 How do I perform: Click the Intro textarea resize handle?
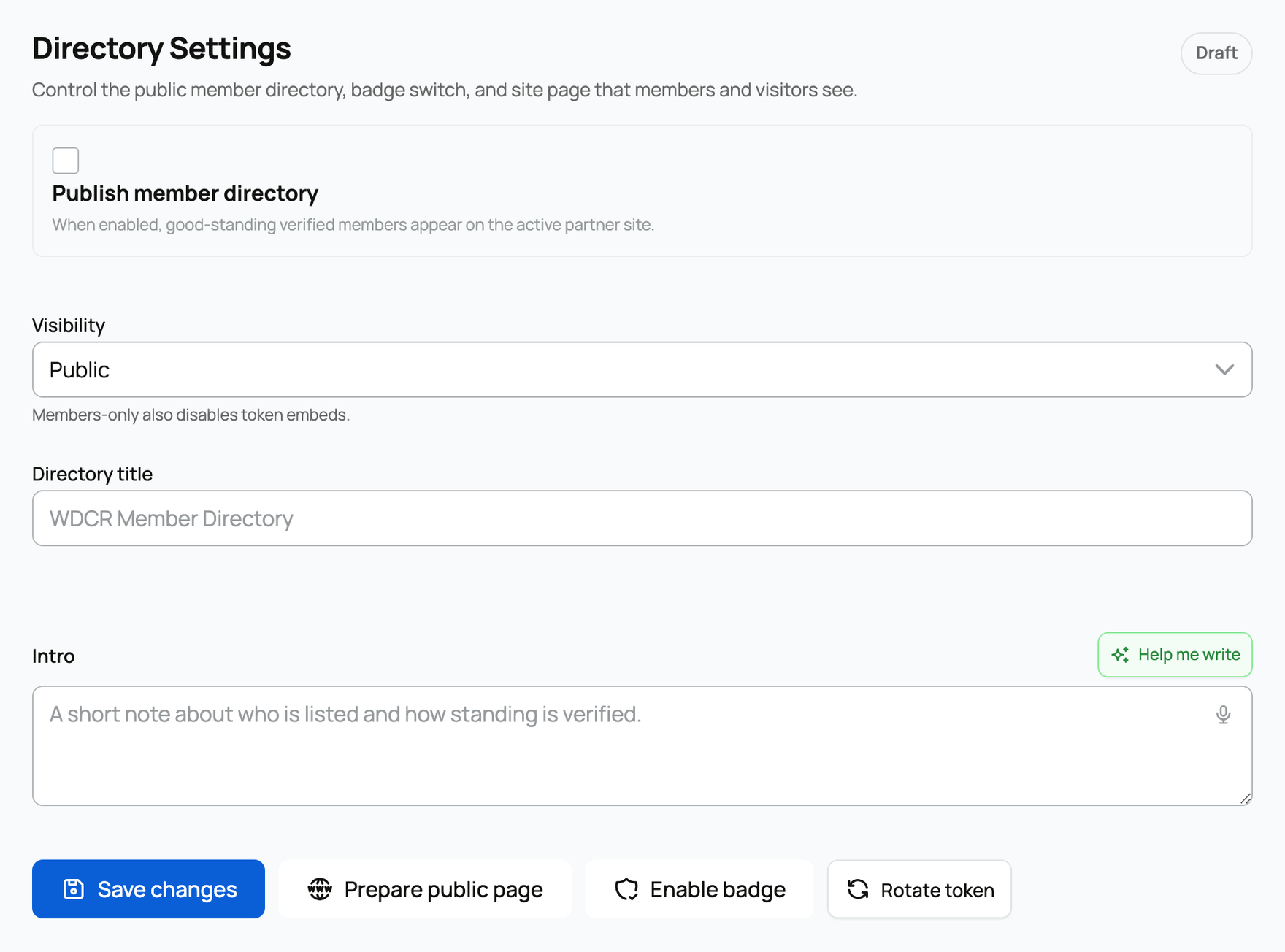(x=1246, y=798)
